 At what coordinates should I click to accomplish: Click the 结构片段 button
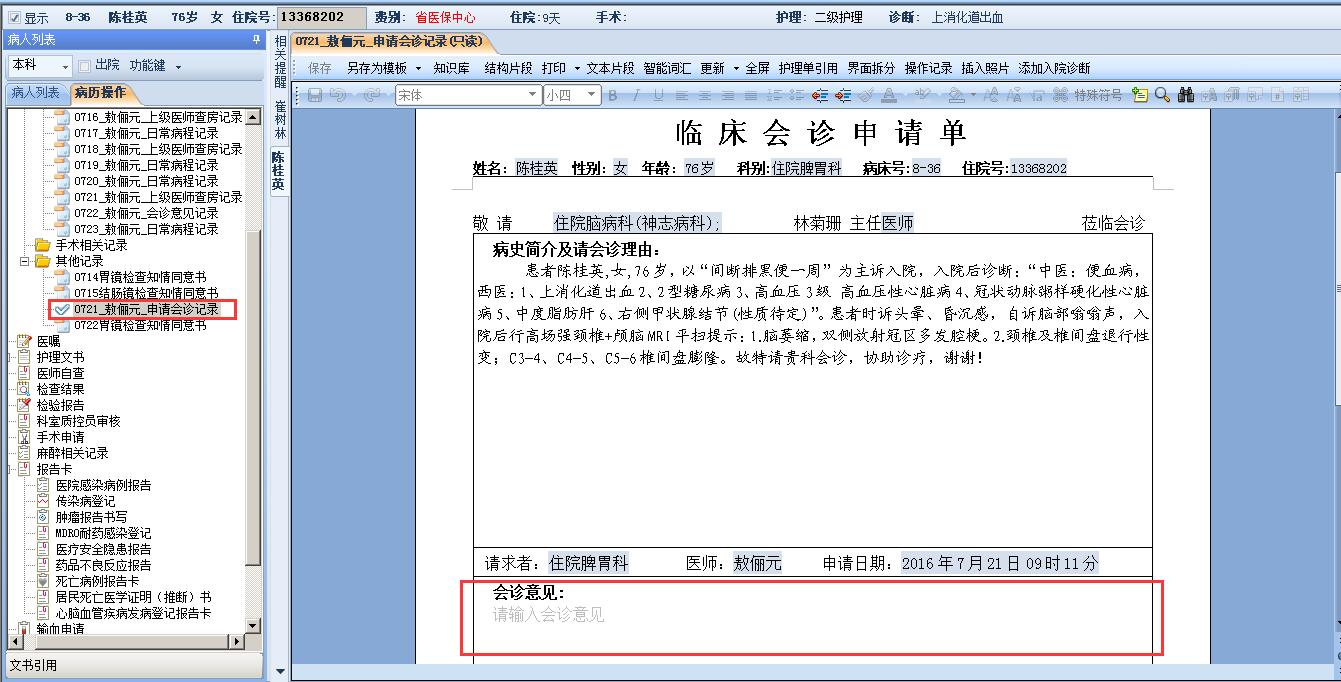click(x=508, y=68)
